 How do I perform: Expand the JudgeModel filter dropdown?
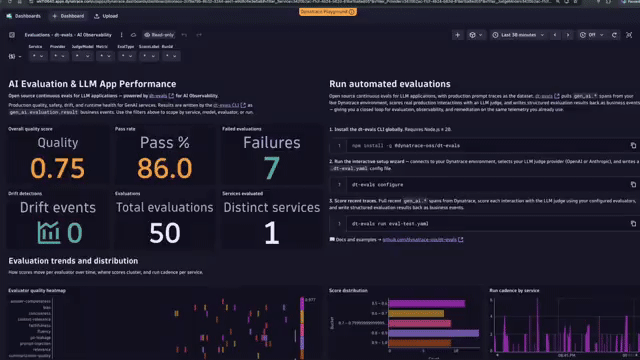[x=82, y=56]
